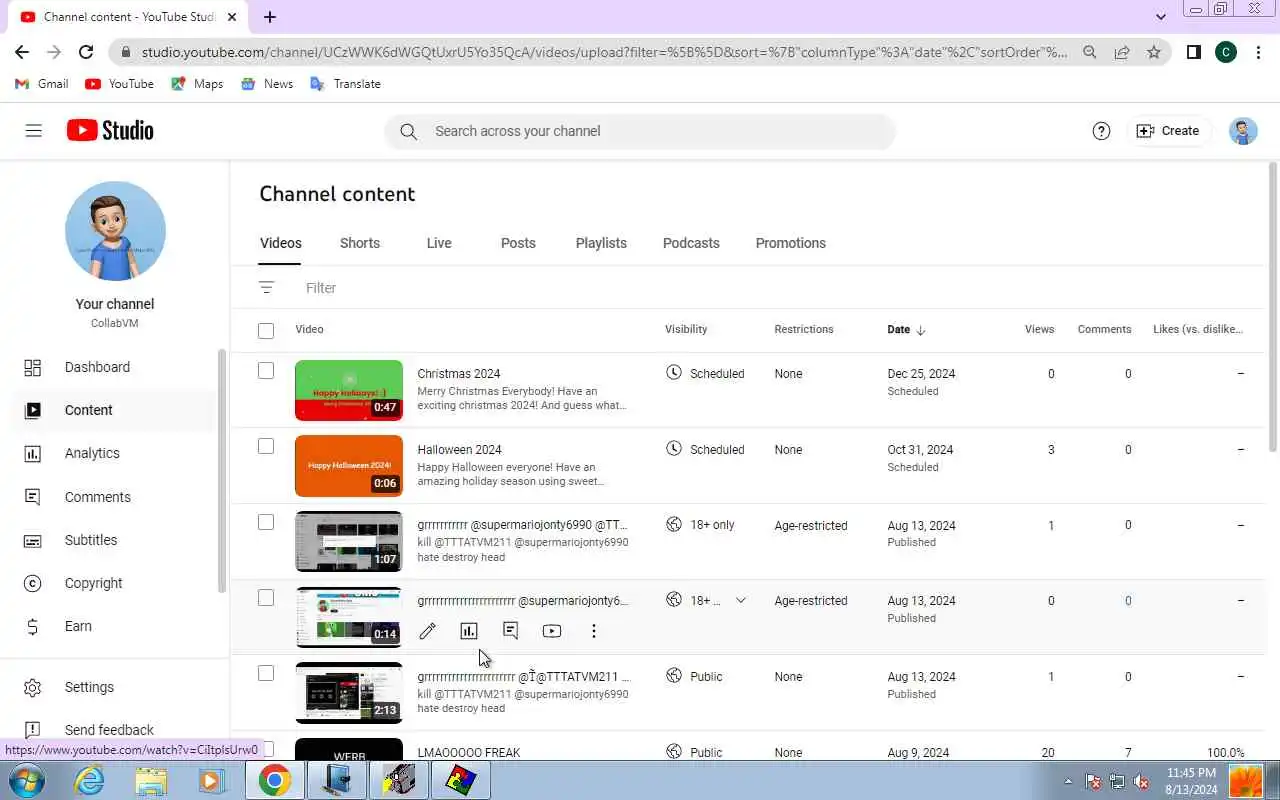Open three-dot options menu in hovered row
1280x800 pixels.
[594, 631]
